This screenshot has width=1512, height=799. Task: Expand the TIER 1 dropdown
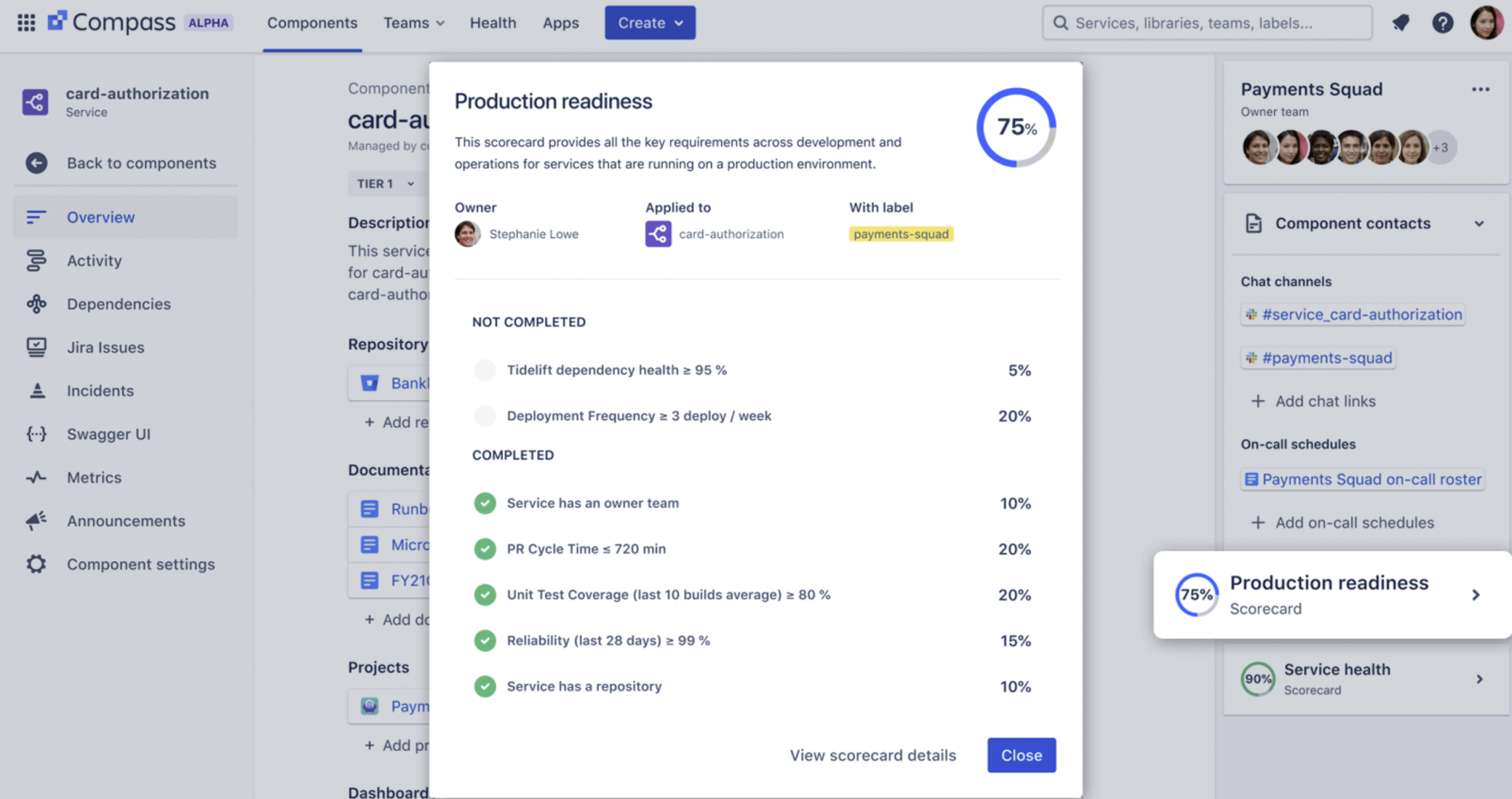(x=385, y=183)
